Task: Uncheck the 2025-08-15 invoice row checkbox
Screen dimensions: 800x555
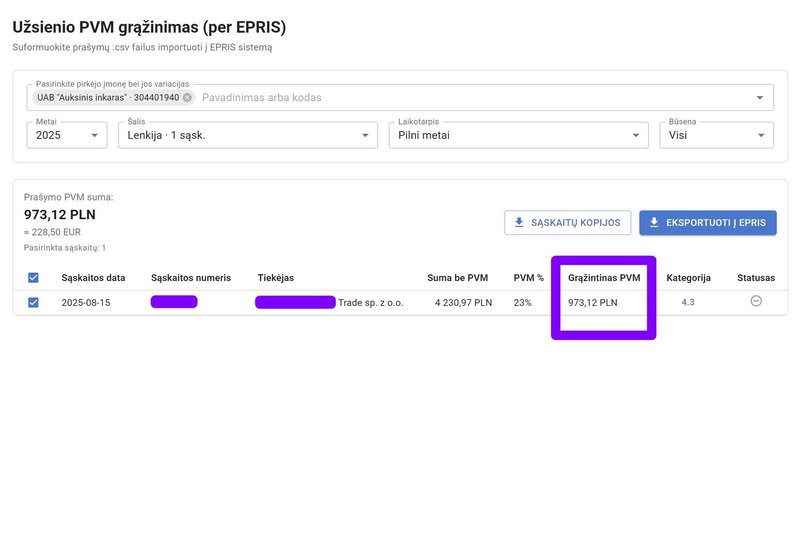Action: point(33,302)
